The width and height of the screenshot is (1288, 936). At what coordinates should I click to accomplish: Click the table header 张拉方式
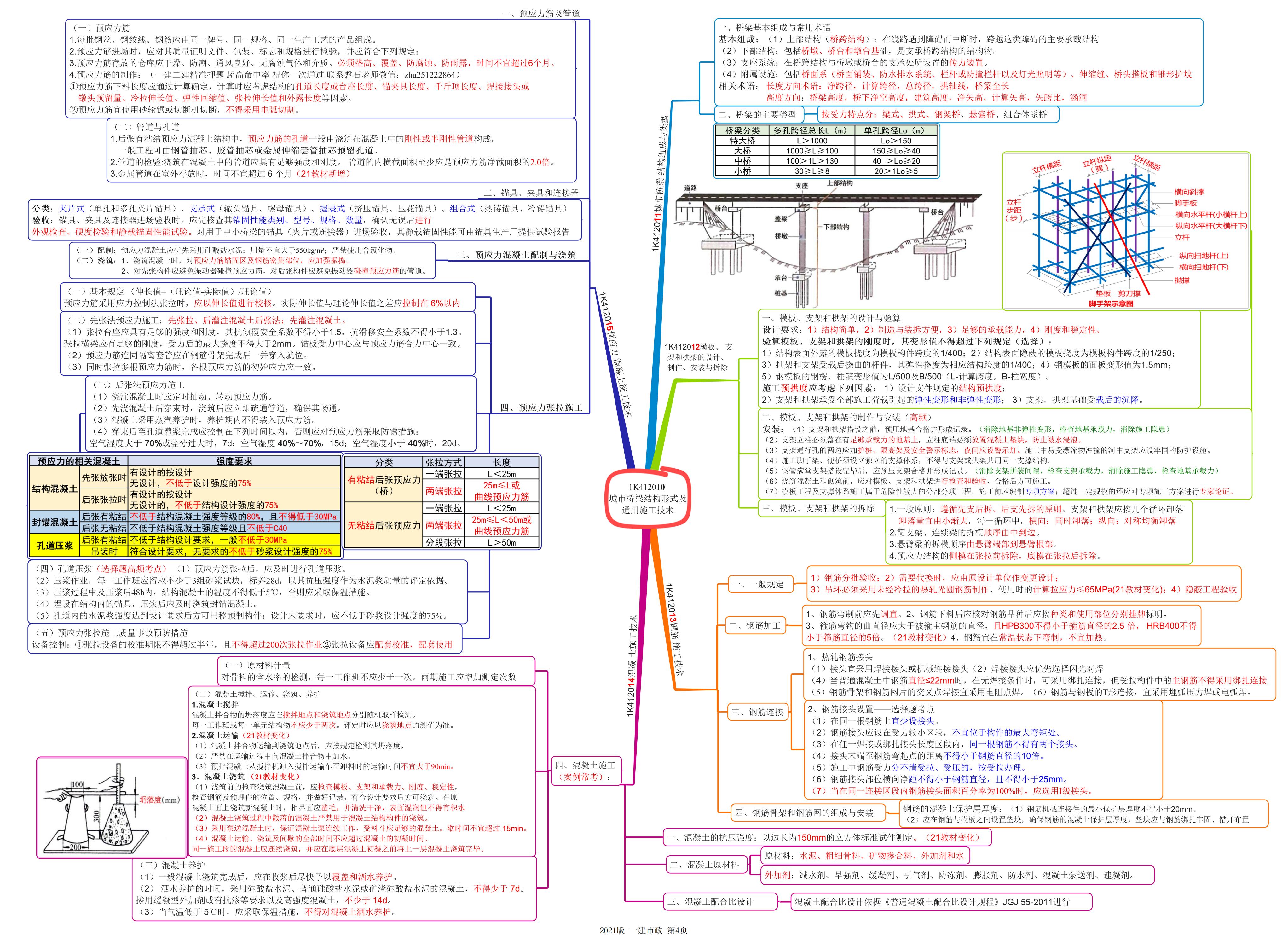coord(444,462)
